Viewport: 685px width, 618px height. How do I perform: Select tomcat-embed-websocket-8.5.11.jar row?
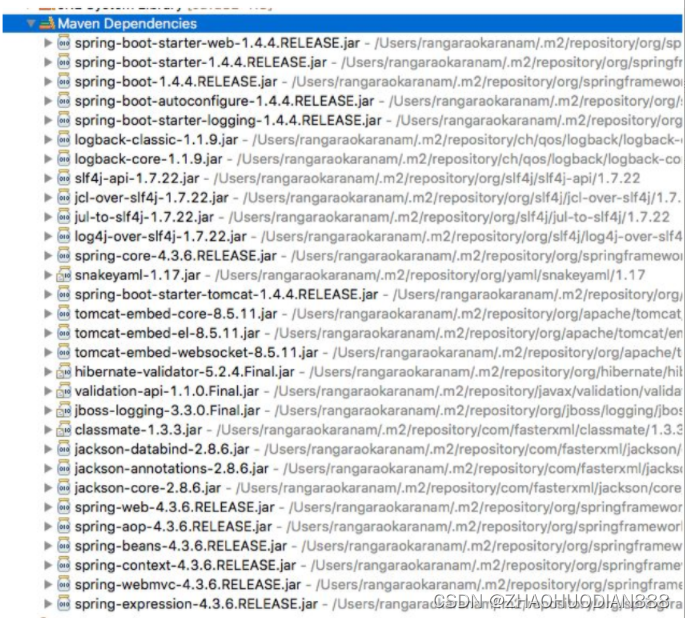pyautogui.click(x=342, y=352)
